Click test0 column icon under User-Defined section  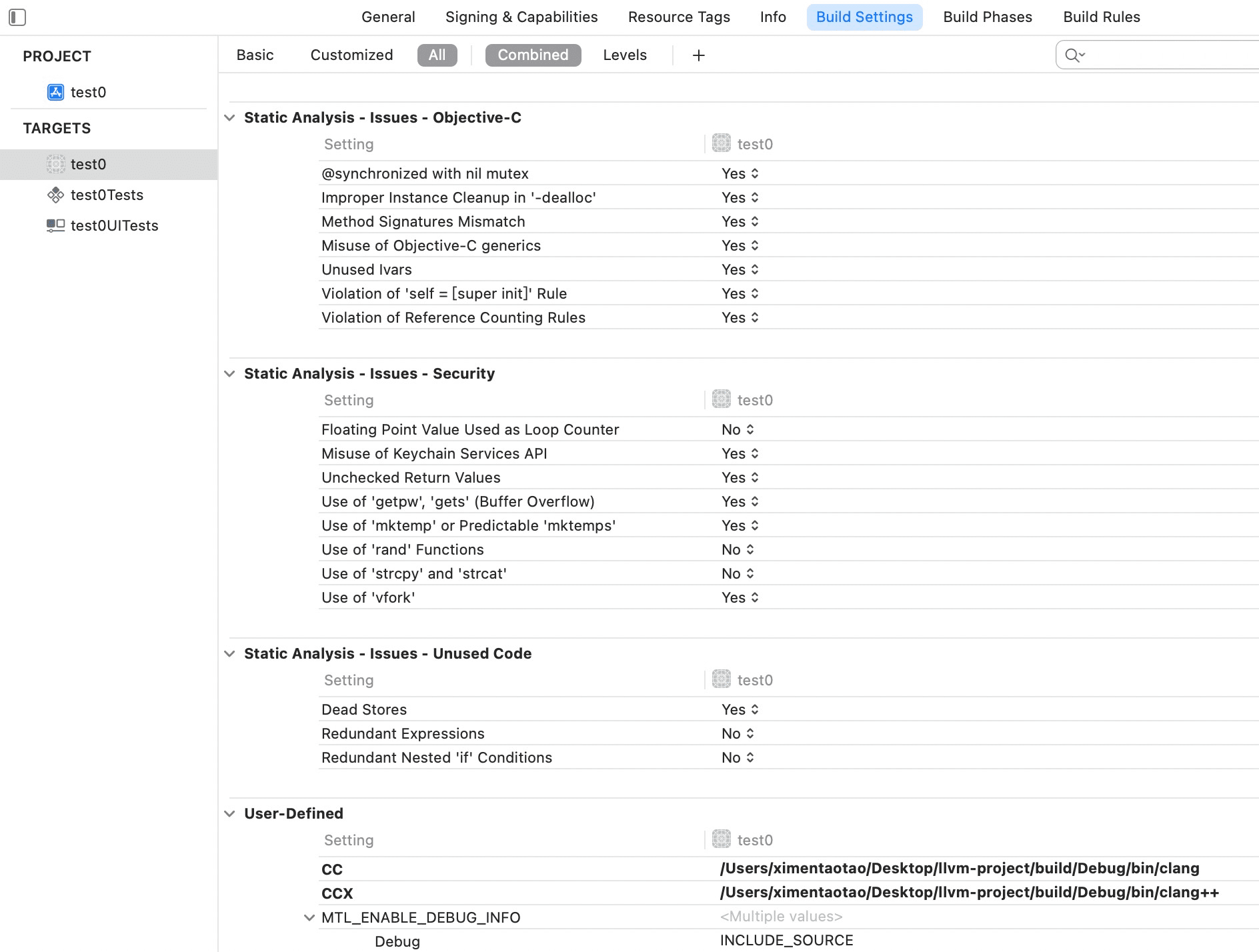(x=722, y=839)
